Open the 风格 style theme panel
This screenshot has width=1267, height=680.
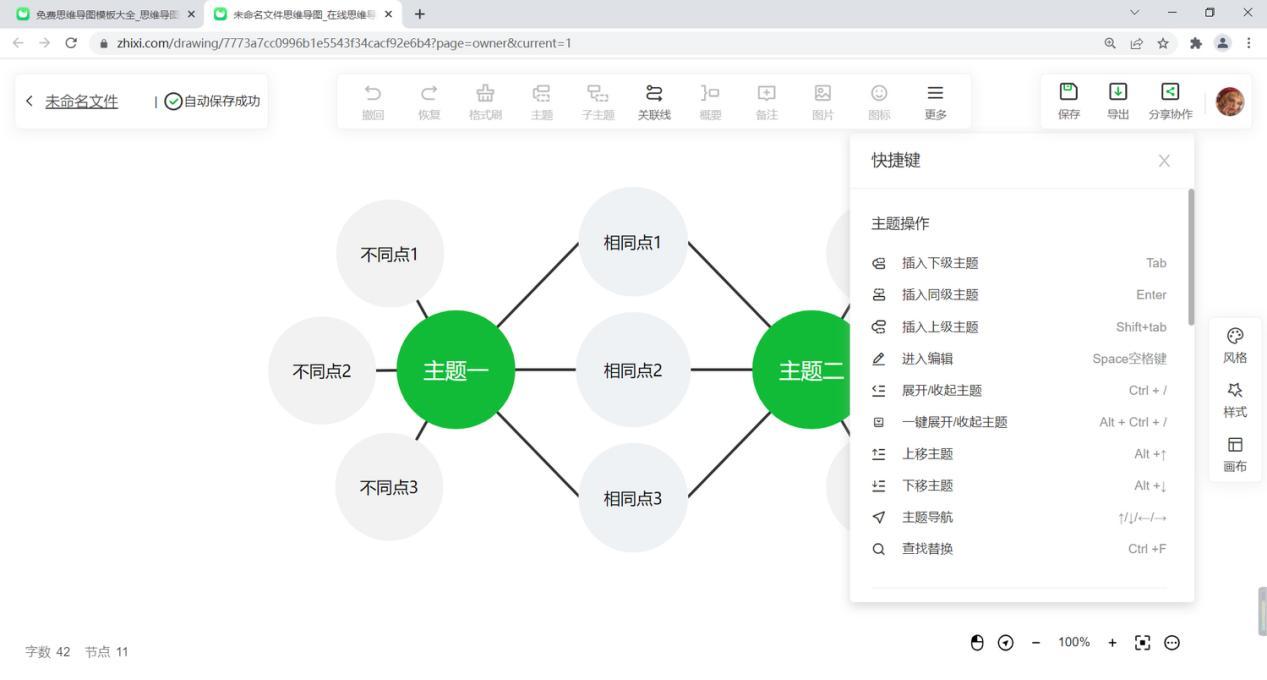(x=1235, y=345)
